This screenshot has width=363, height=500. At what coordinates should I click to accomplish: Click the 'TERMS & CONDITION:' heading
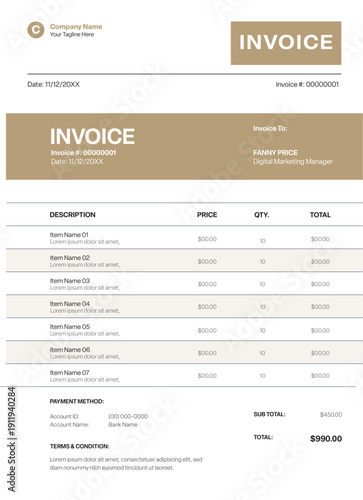pos(80,446)
